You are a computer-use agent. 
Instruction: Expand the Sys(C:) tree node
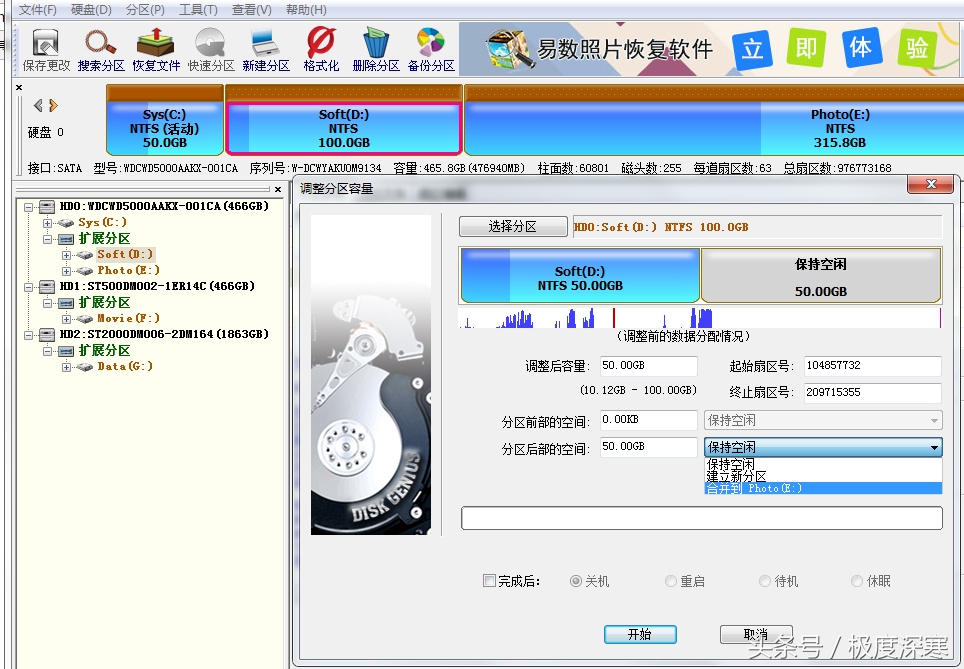tap(47, 223)
